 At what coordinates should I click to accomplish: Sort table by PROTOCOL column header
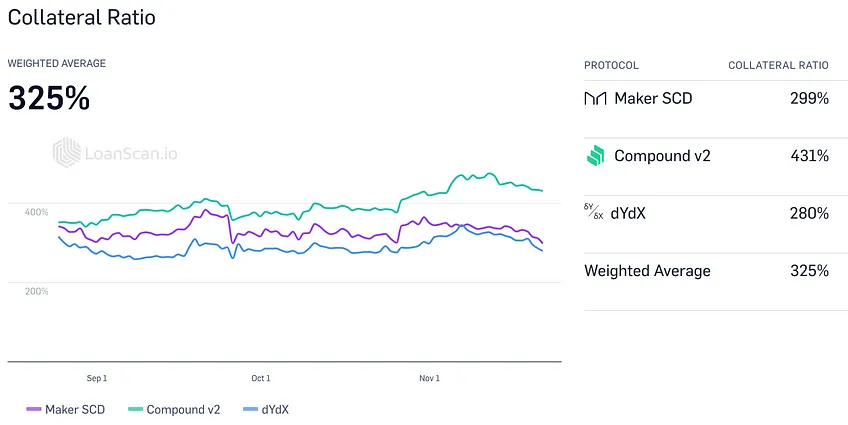611,65
